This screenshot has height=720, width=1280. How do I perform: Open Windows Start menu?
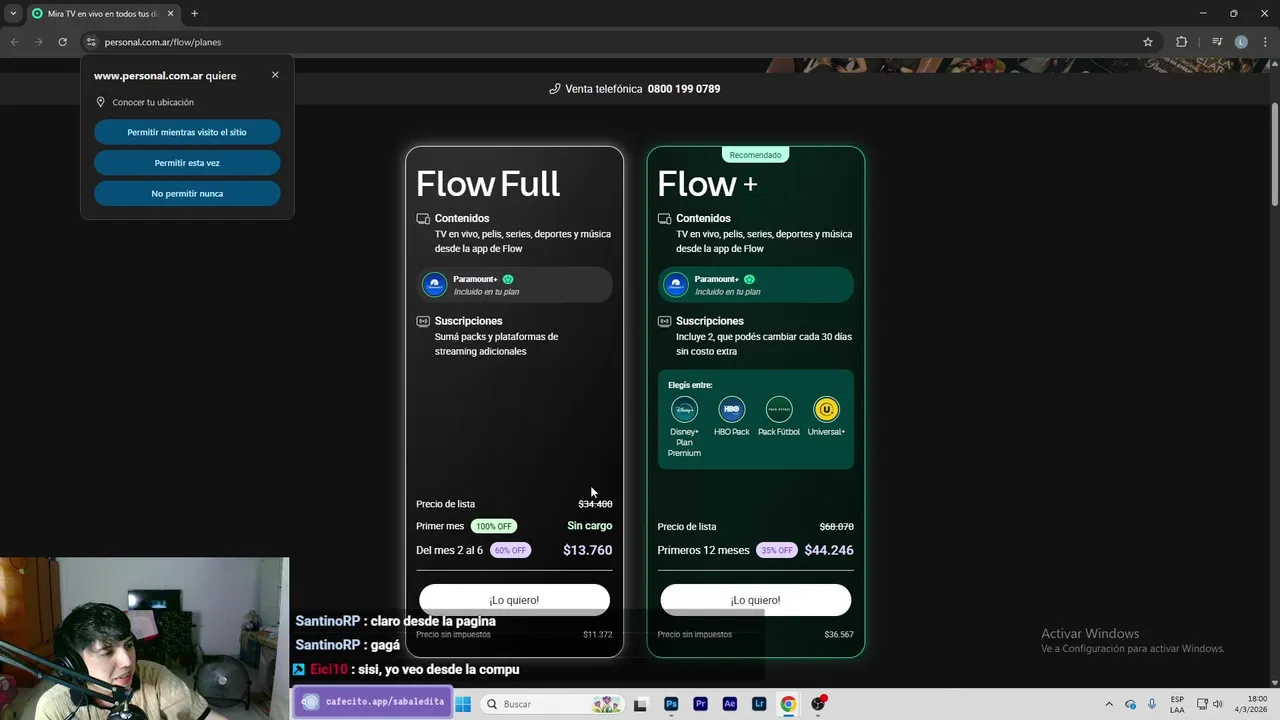pos(463,704)
